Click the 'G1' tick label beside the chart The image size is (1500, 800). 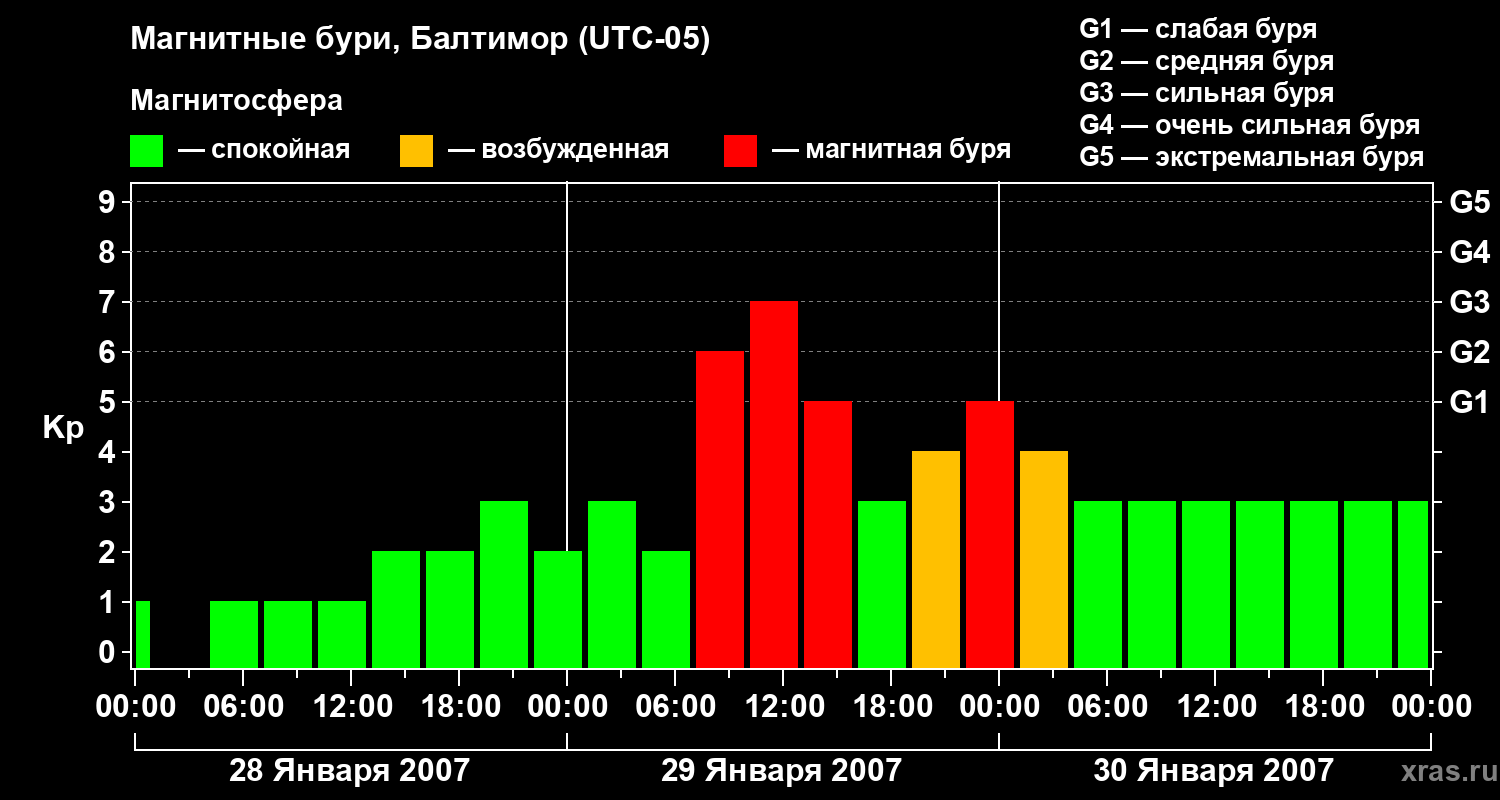point(1469,402)
